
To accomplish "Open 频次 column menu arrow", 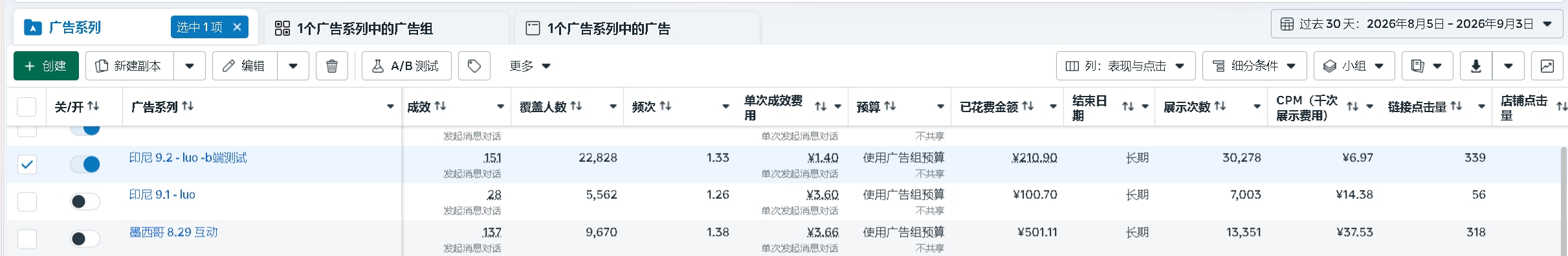I will point(725,106).
